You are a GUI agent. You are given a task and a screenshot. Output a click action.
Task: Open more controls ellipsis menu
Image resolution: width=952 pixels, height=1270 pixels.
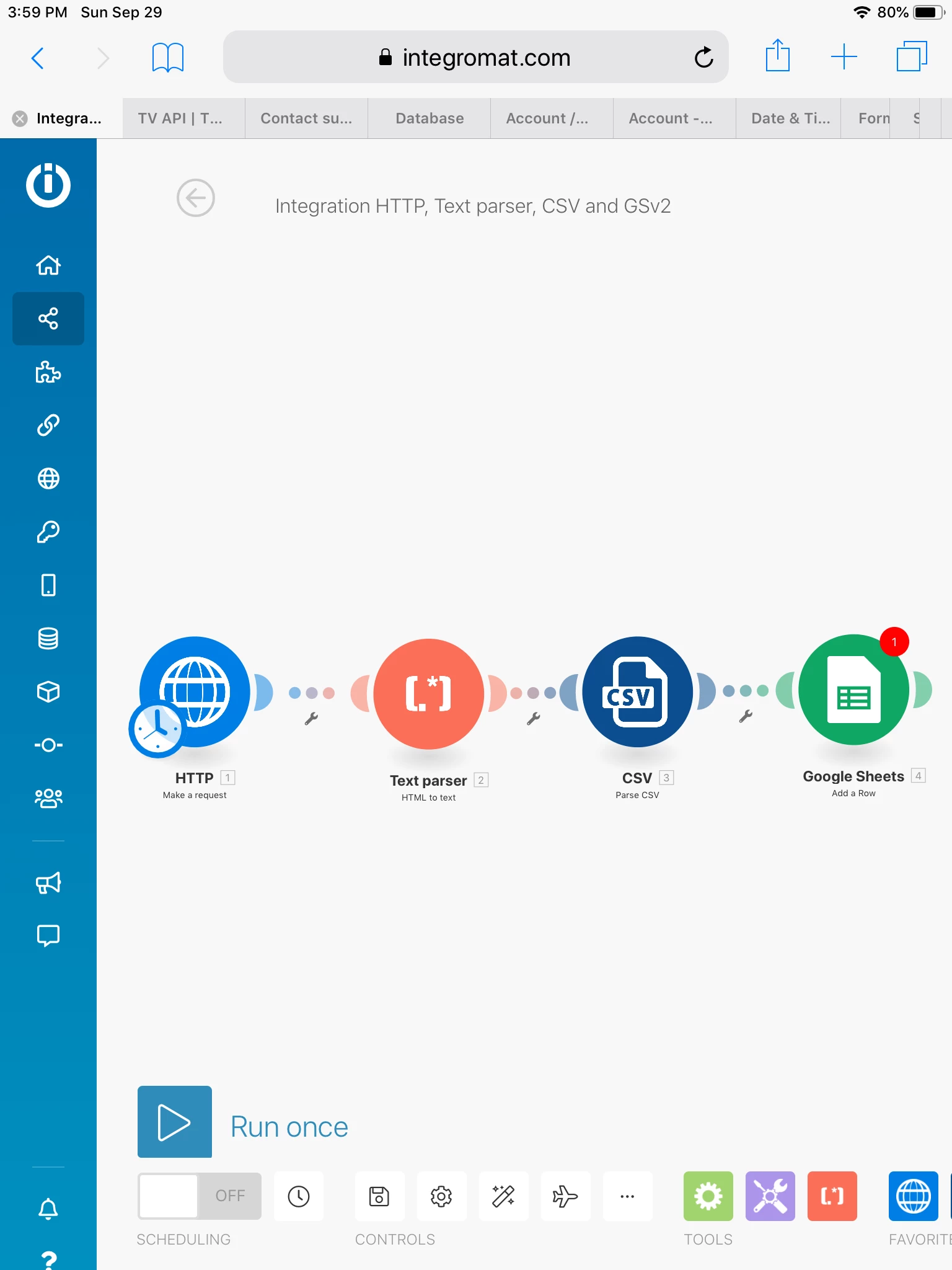pyautogui.click(x=627, y=1196)
